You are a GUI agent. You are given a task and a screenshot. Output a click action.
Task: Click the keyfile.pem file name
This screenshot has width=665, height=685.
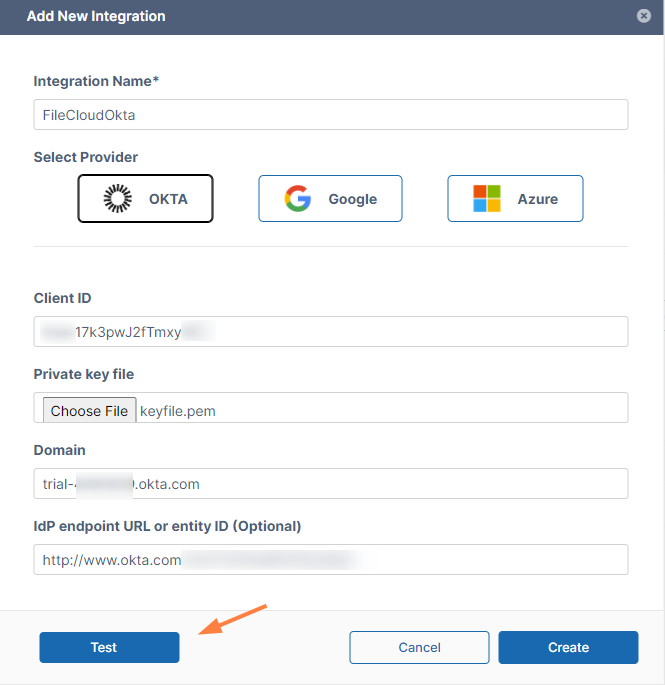(x=178, y=410)
